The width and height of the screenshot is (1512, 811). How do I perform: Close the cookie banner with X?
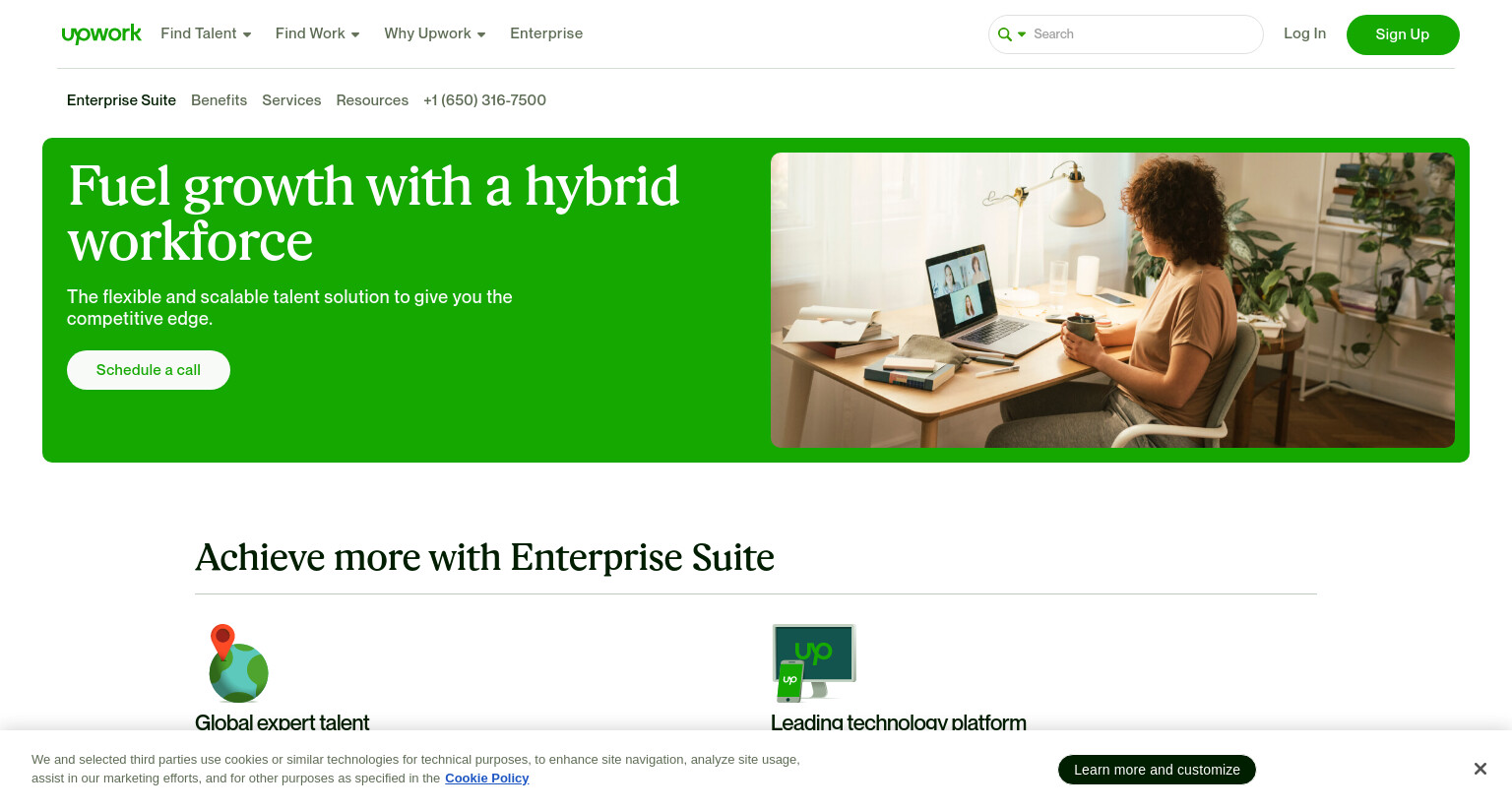click(x=1480, y=769)
